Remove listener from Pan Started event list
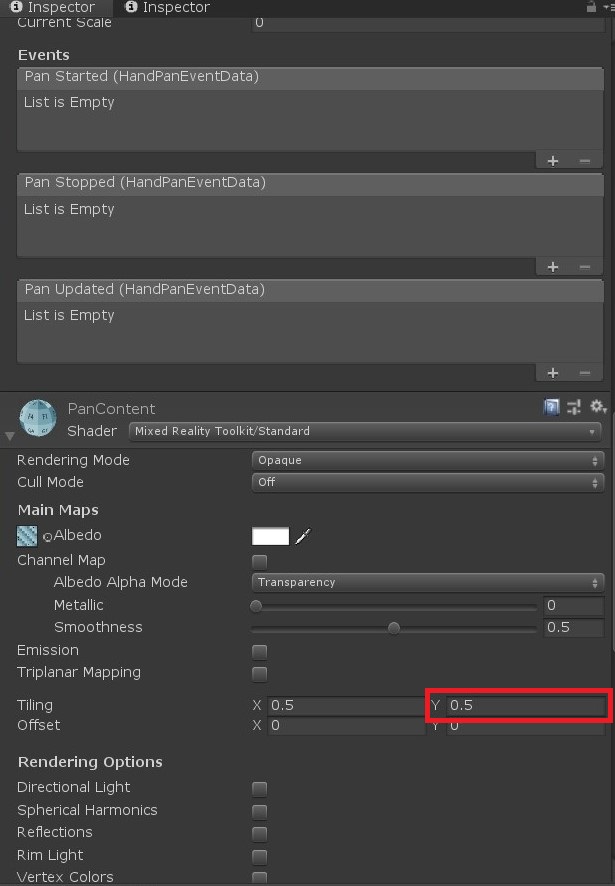The height and width of the screenshot is (886, 615). tap(584, 161)
